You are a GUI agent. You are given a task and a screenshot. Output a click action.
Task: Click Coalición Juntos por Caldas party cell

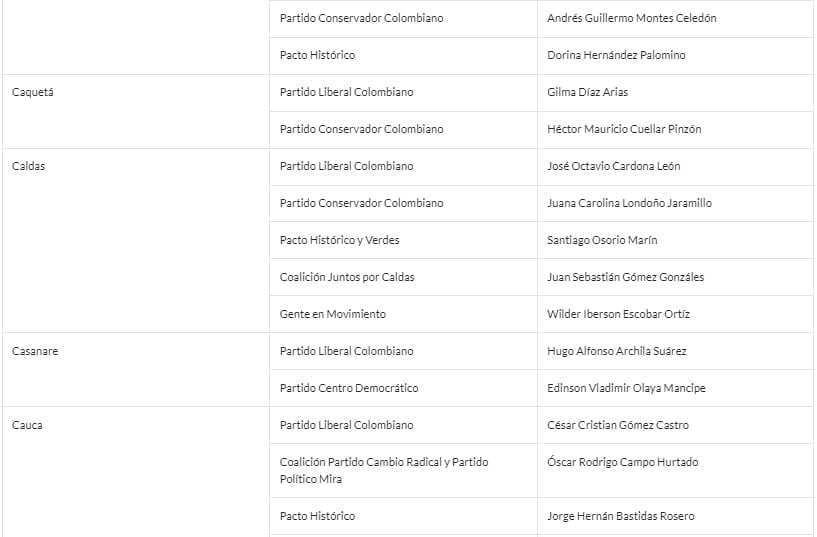pyautogui.click(x=347, y=277)
